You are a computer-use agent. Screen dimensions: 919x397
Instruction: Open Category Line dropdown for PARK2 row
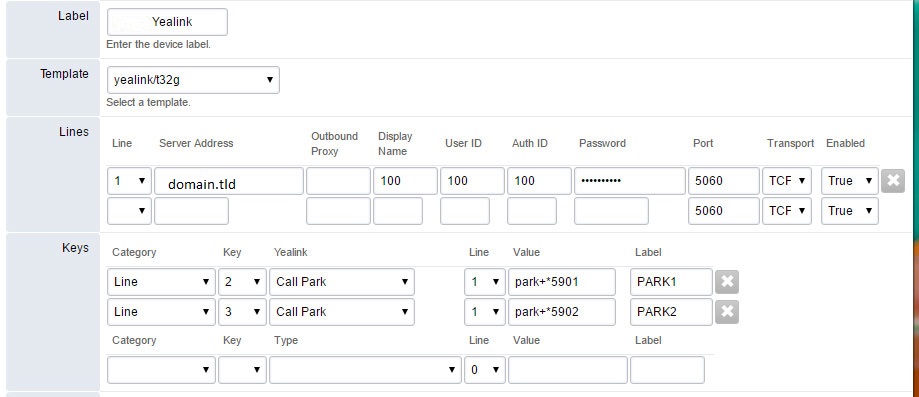[161, 311]
